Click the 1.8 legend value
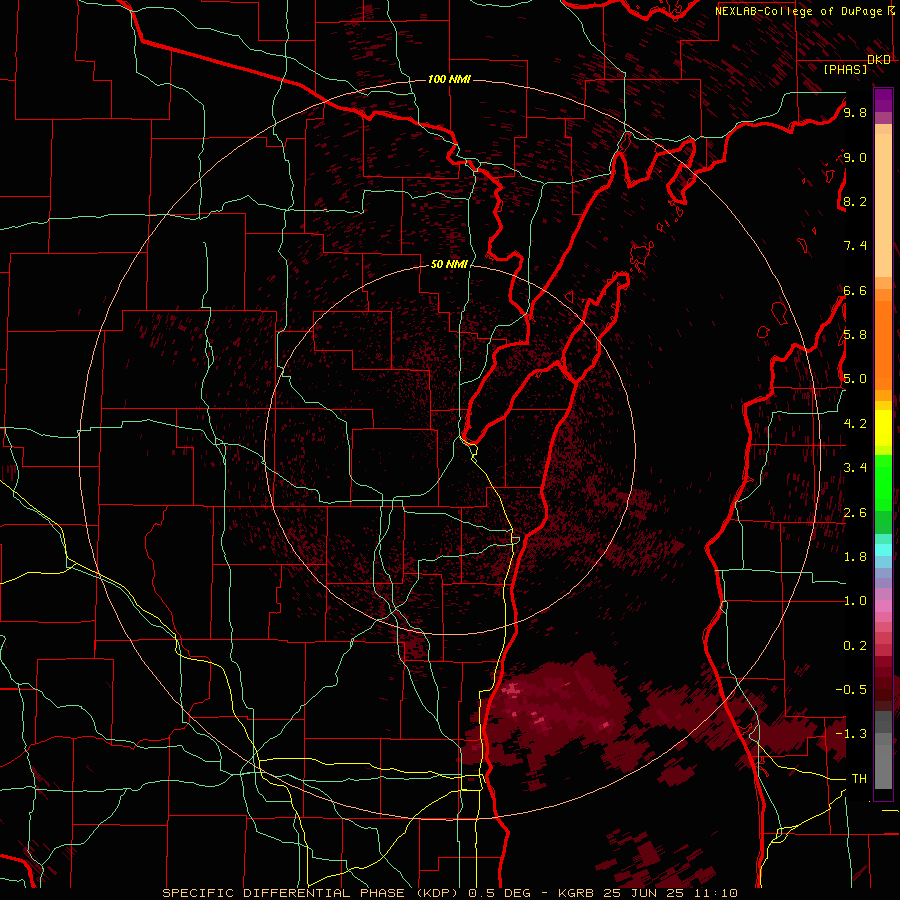This screenshot has height=900, width=900. point(855,556)
